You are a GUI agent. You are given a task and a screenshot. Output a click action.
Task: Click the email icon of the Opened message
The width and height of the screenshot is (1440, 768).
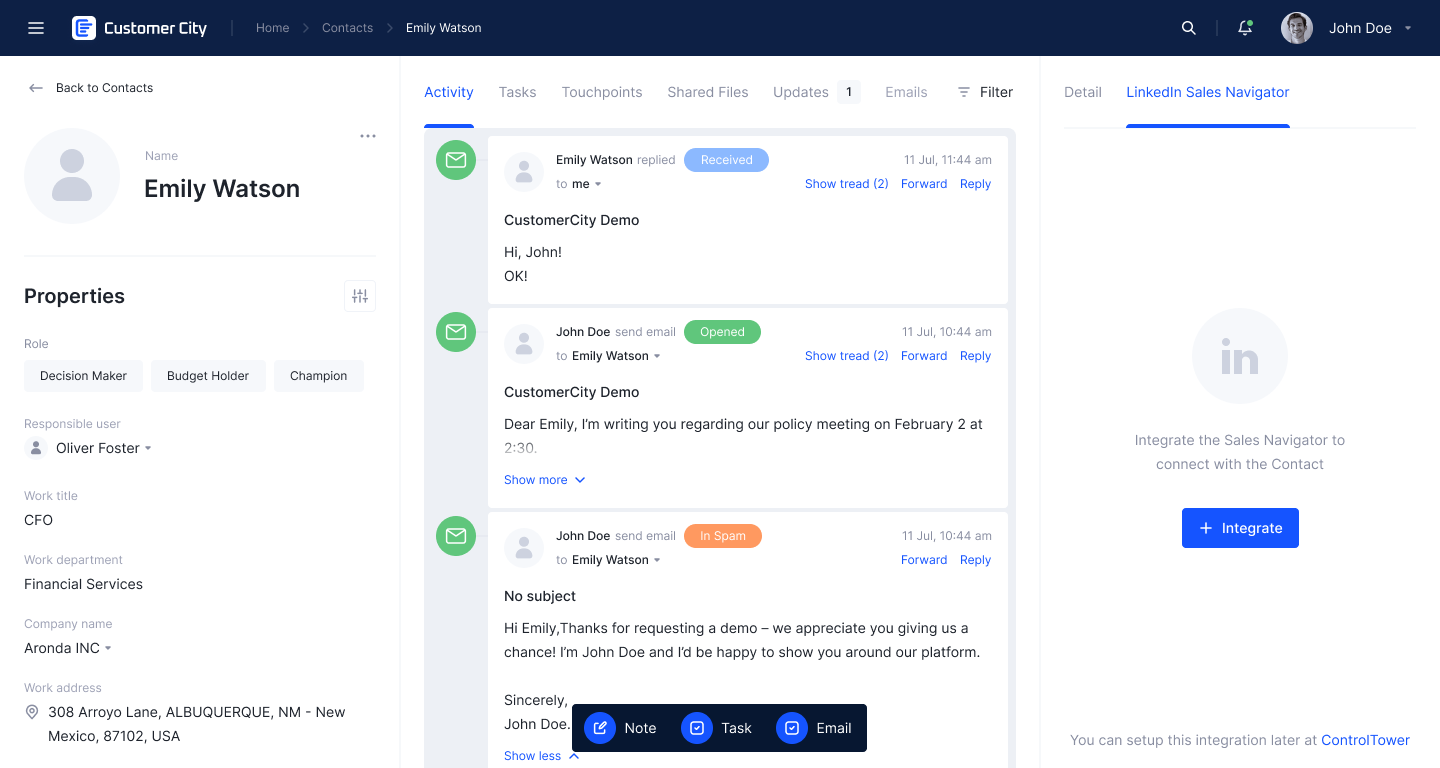(456, 332)
